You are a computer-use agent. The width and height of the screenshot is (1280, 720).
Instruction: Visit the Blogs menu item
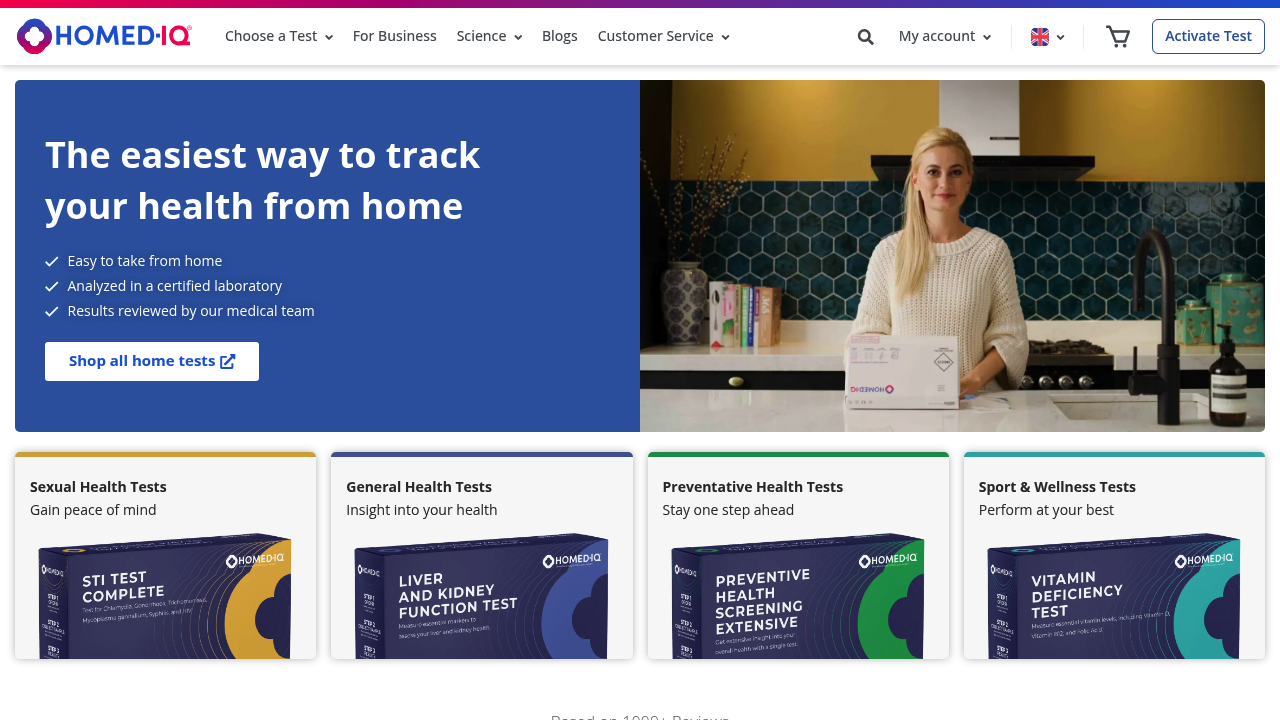[559, 36]
